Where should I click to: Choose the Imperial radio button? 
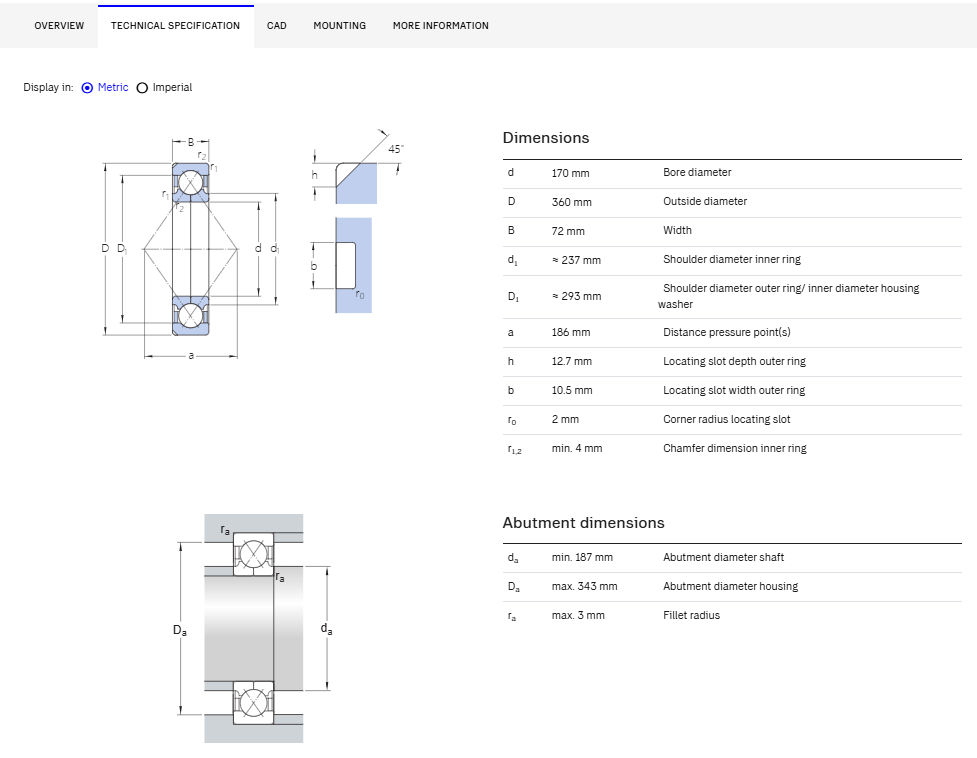coord(142,88)
